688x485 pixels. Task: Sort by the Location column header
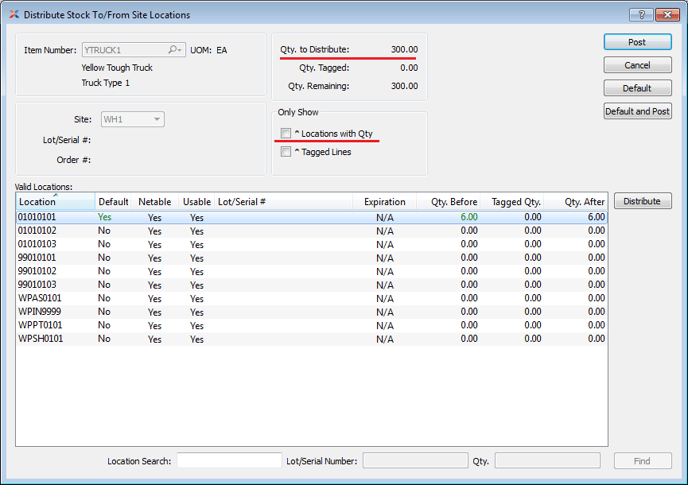(x=55, y=202)
